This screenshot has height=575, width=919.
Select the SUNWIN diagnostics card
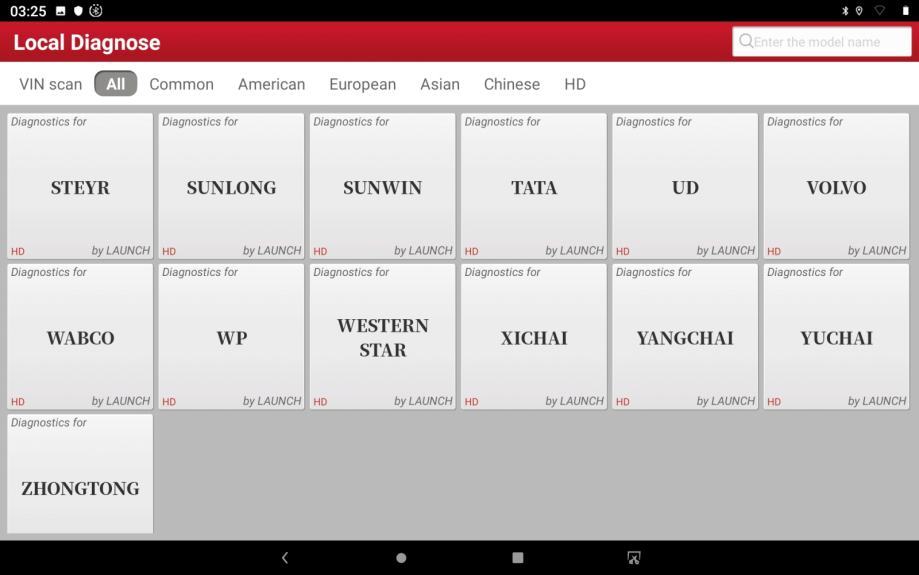382,186
